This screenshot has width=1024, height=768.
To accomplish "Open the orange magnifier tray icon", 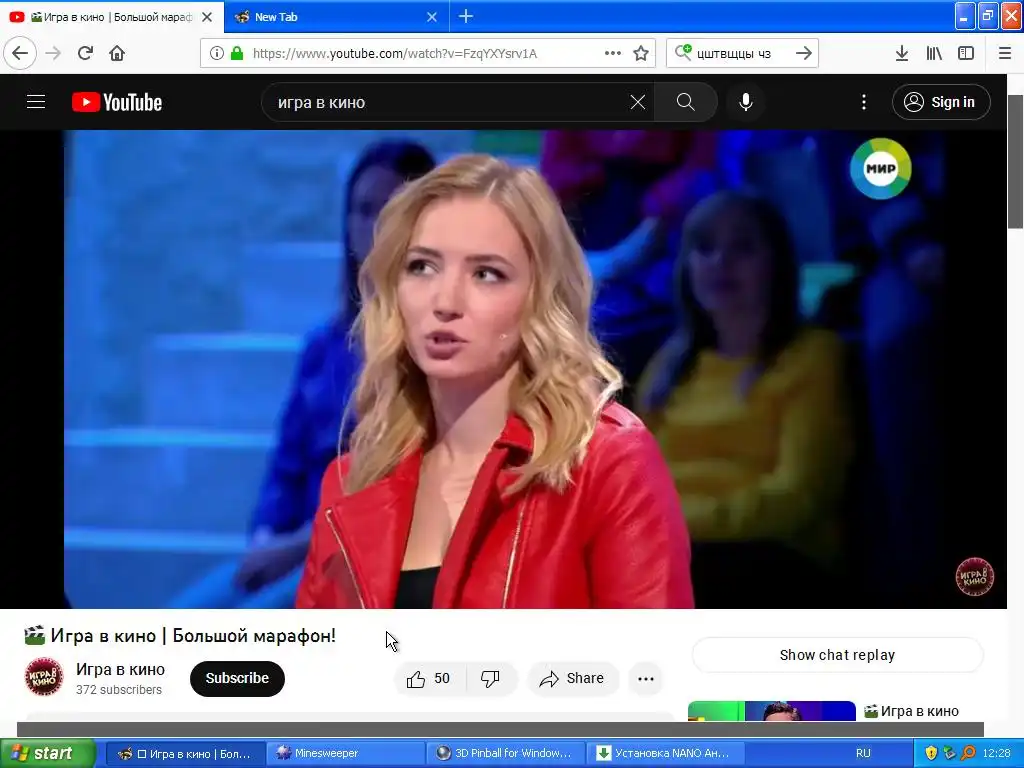I will pos(967,753).
